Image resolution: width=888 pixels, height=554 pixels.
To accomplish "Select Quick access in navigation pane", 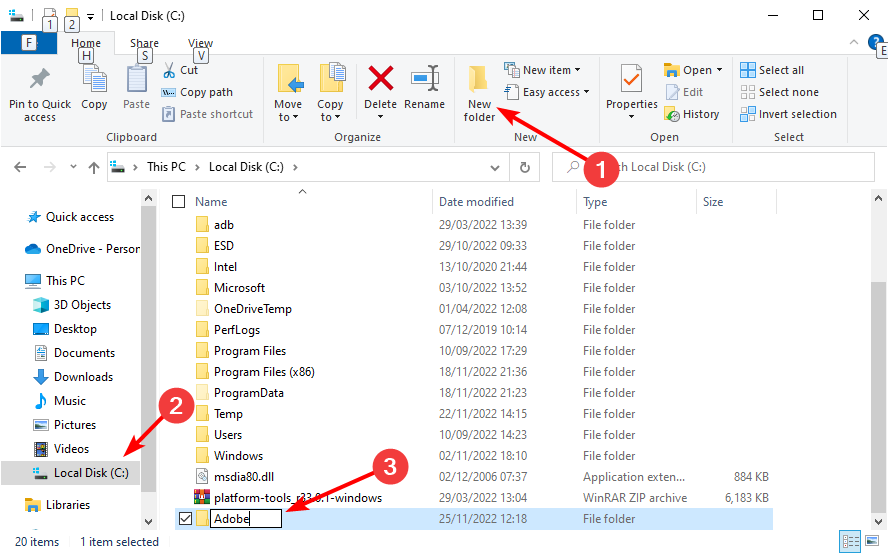I will [x=71, y=218].
